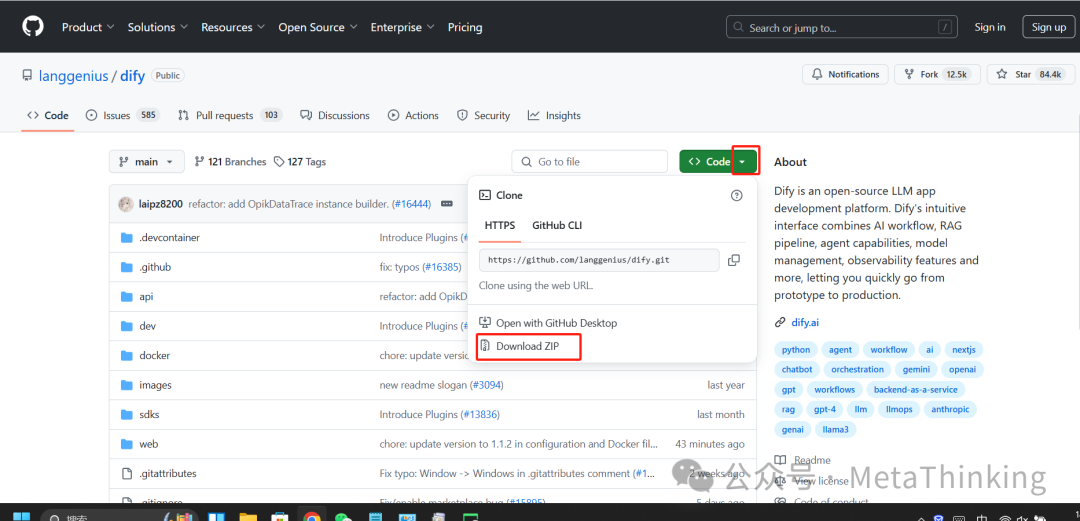Open the Discussions tab
The width and height of the screenshot is (1080, 521).
click(335, 115)
